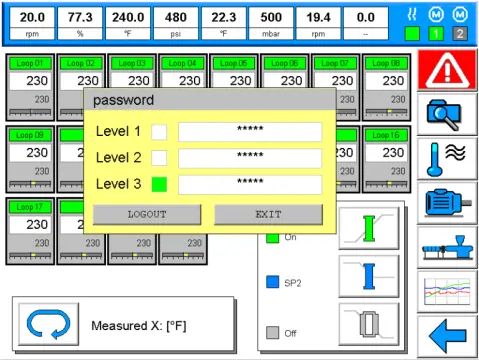Open the Loop 04 header
The width and height of the screenshot is (479, 360).
[183, 63]
